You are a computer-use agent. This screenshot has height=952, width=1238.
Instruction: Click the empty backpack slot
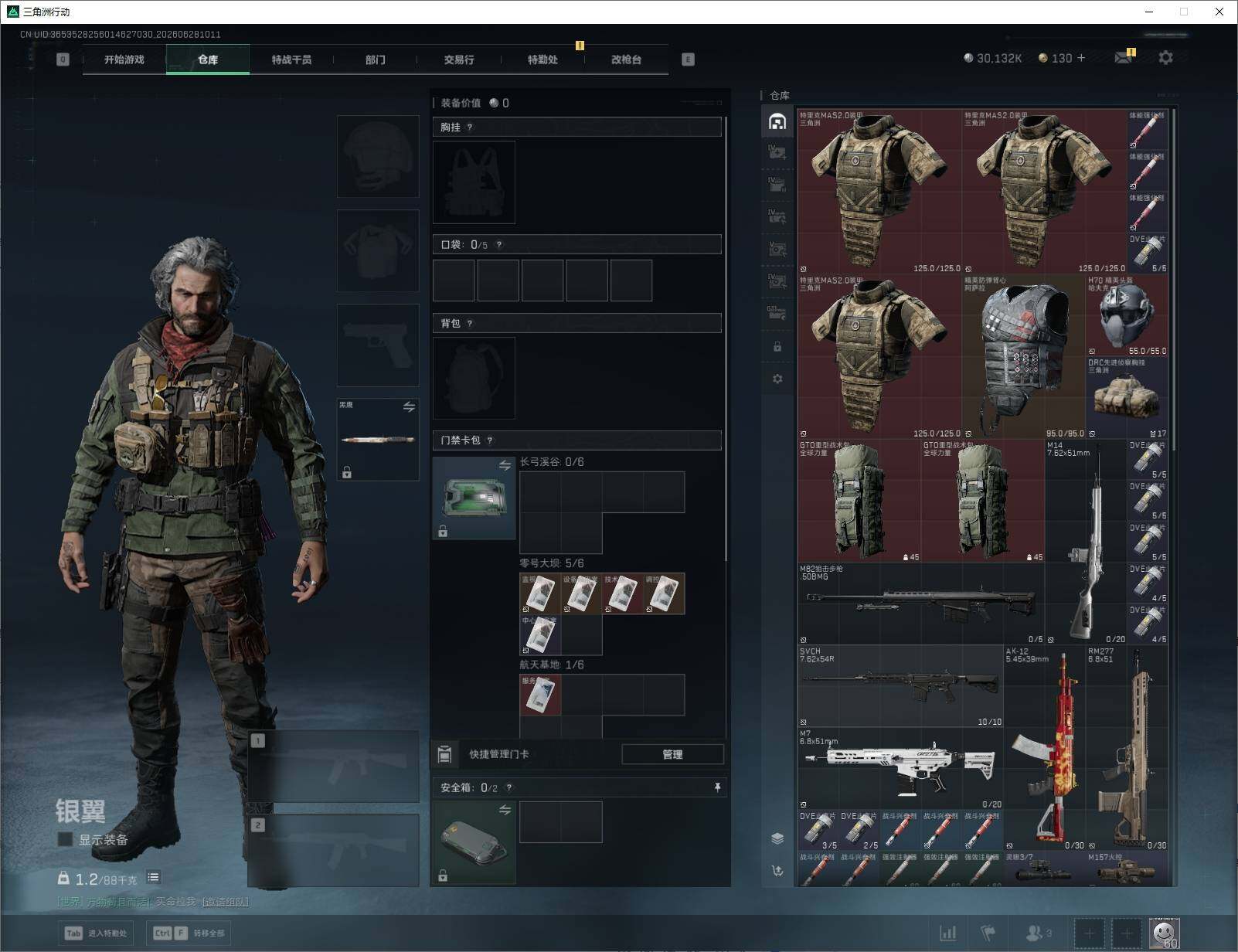[474, 378]
